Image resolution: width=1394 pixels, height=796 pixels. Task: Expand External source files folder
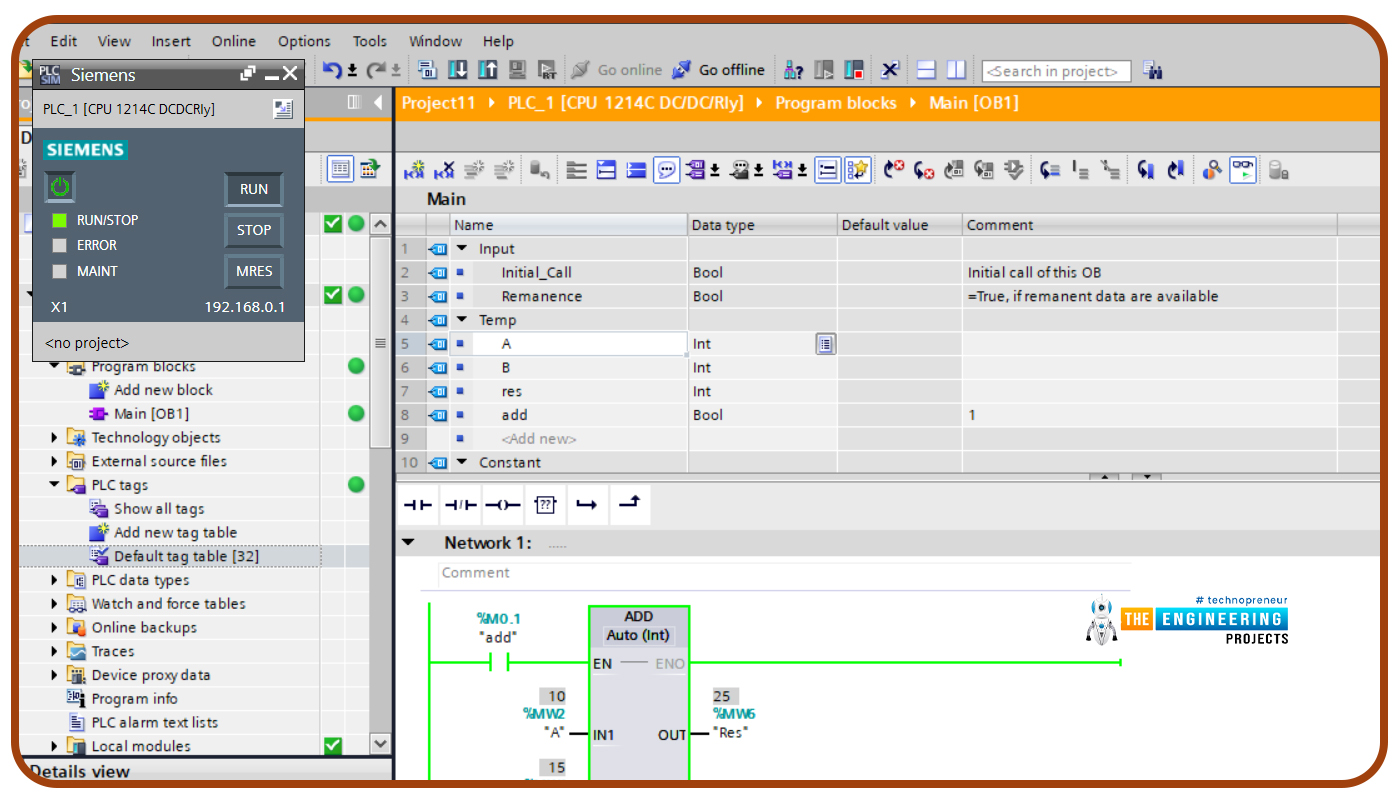[x=54, y=462]
